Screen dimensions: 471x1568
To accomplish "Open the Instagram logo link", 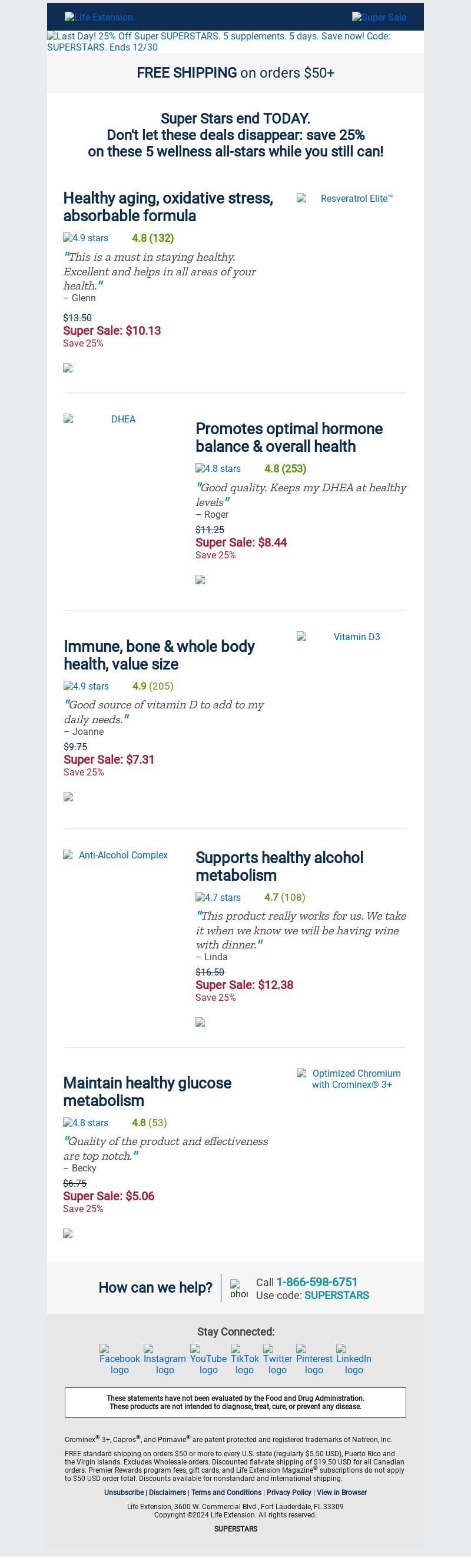I will click(x=164, y=1359).
